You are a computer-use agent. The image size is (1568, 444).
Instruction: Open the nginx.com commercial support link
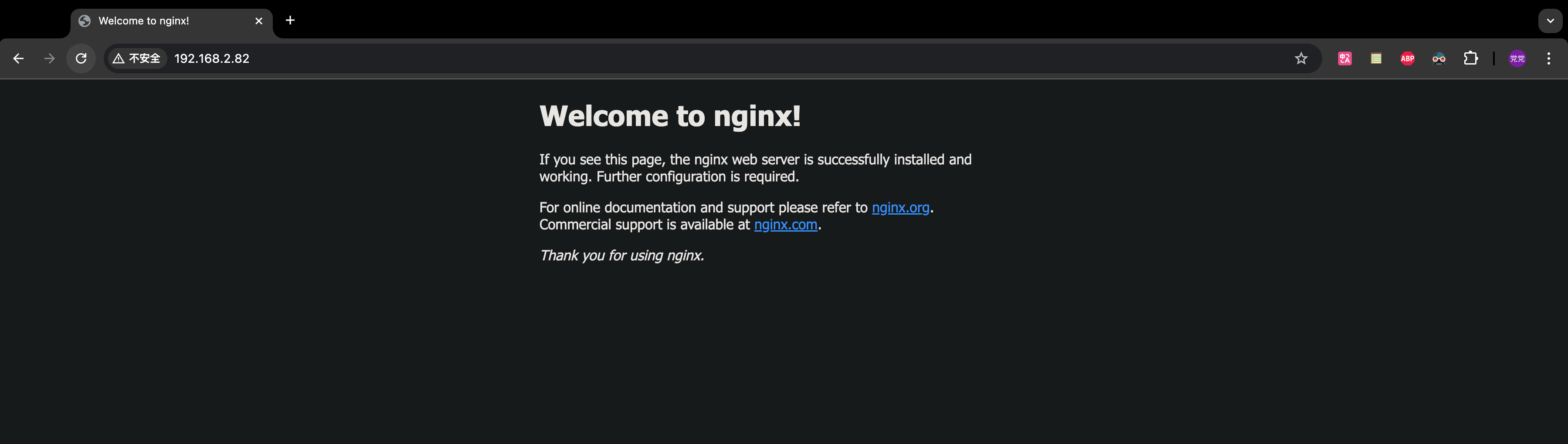click(x=785, y=225)
